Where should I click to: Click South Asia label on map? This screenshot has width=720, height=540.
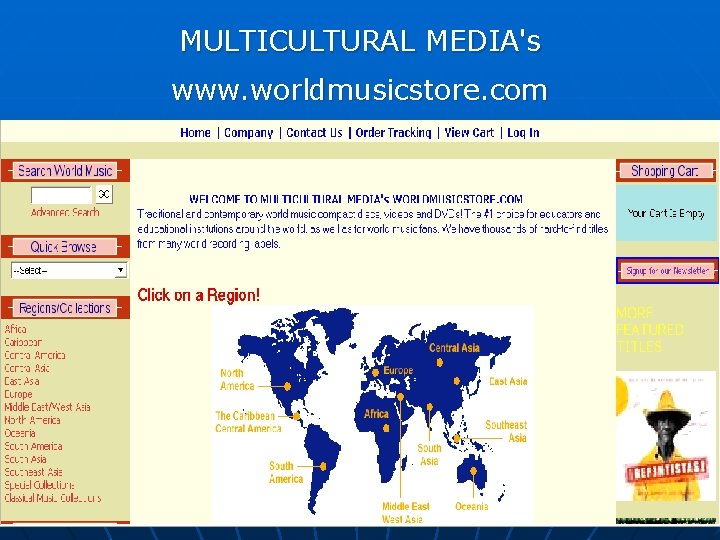coord(429,455)
